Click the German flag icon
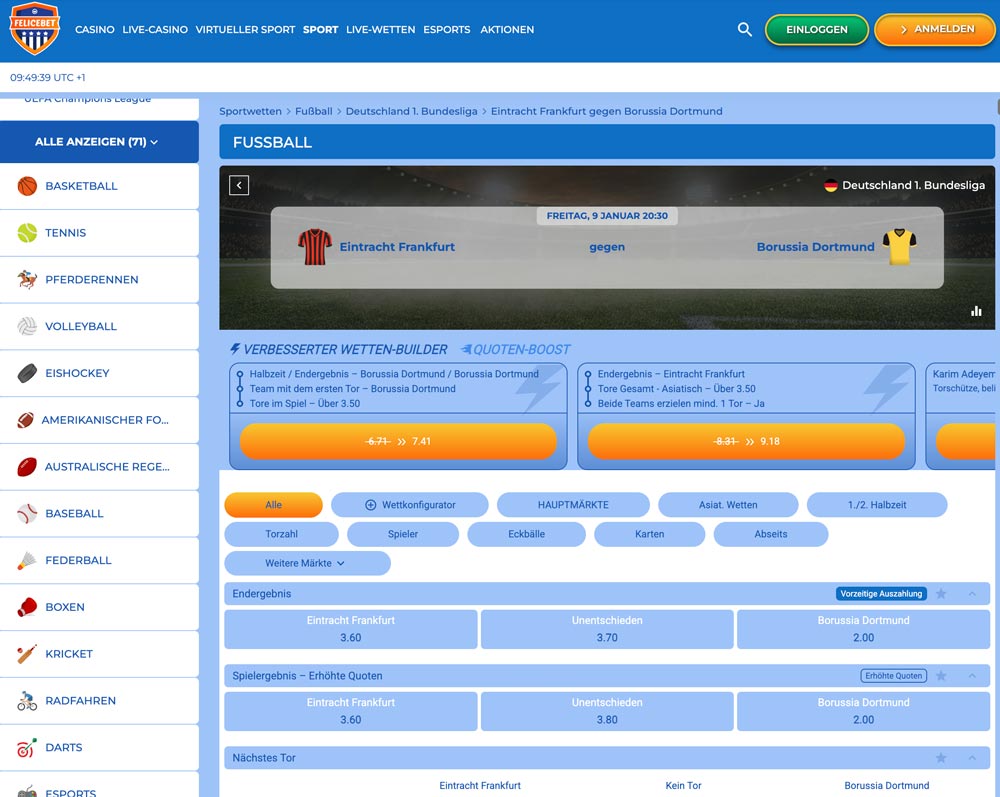 (x=830, y=186)
